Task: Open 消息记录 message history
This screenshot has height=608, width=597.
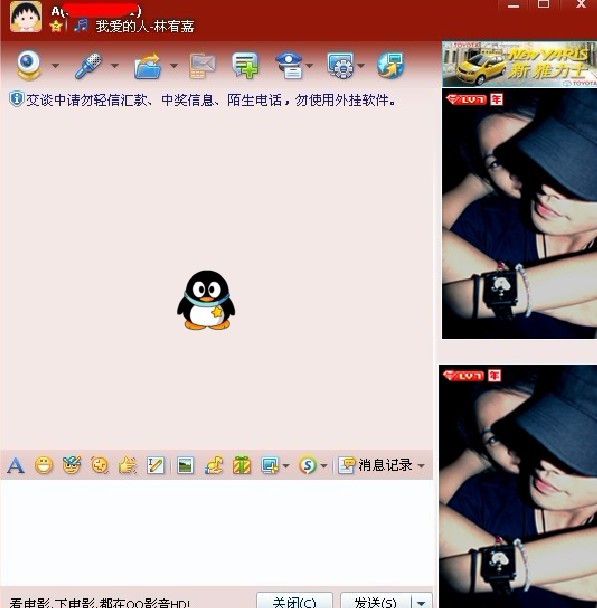Action: (381, 465)
